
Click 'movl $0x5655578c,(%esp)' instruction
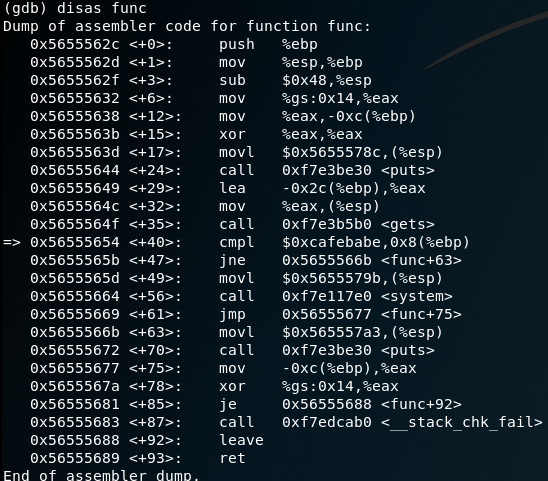(x=331, y=152)
